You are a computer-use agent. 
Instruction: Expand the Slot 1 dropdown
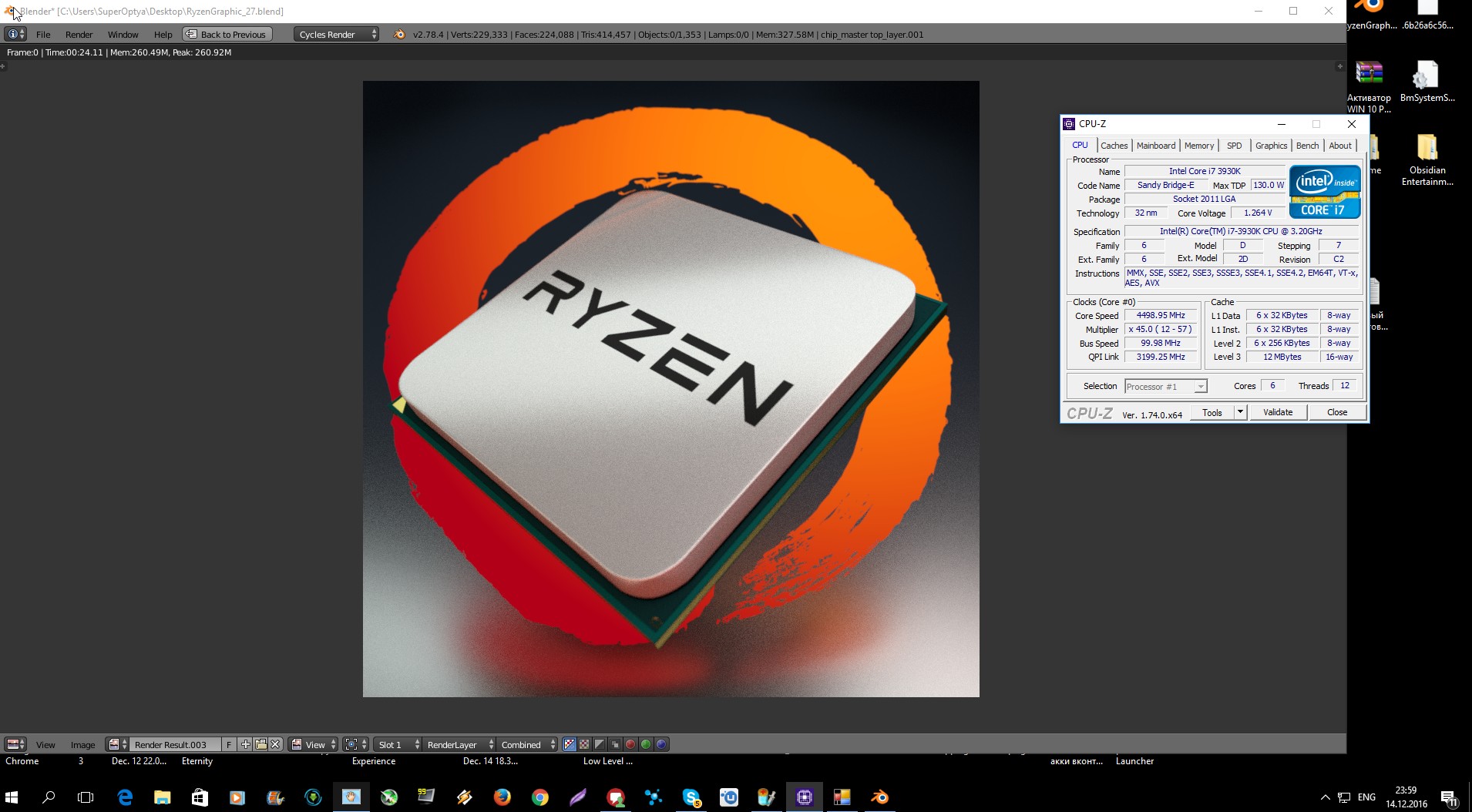[398, 744]
